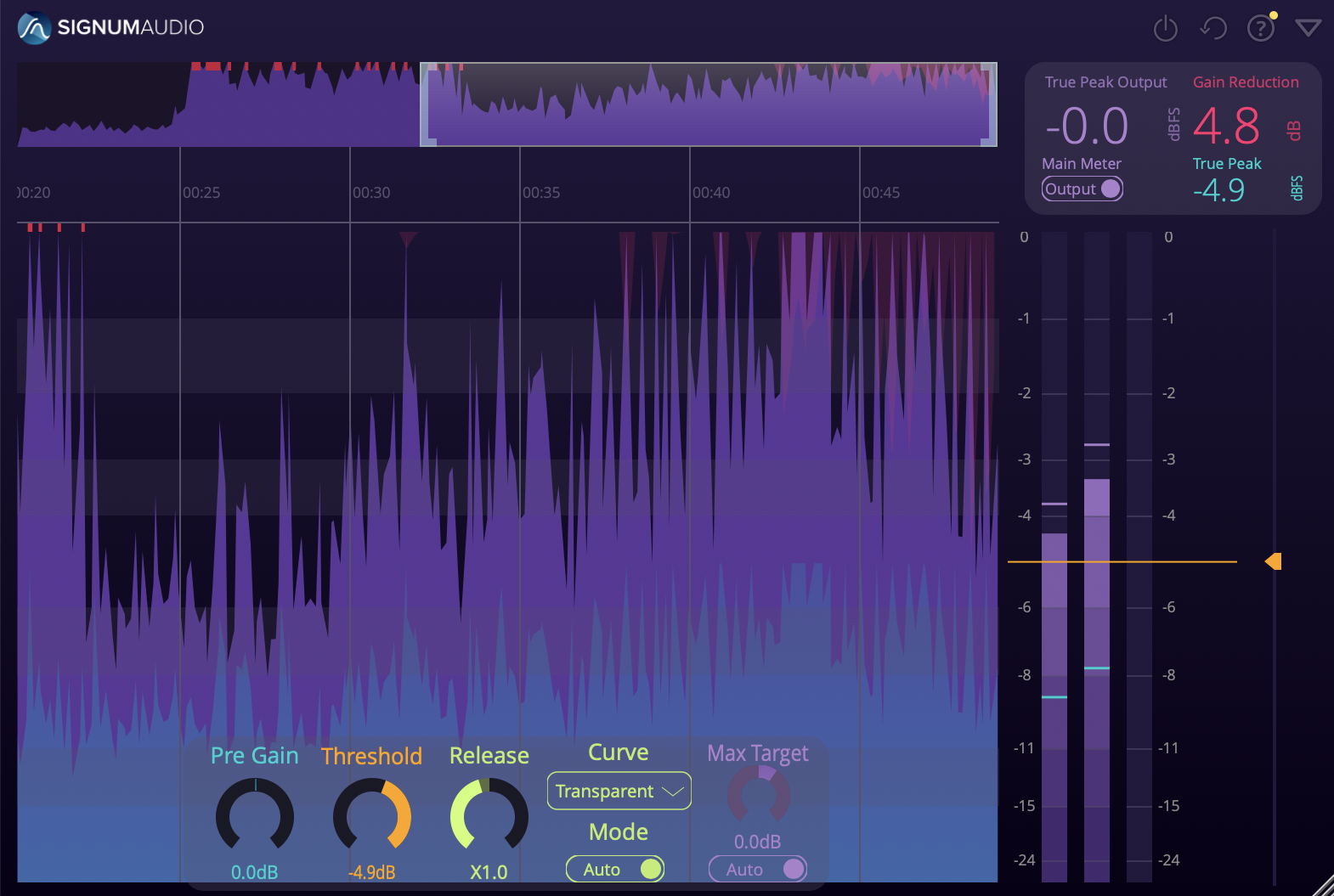Click the highlighted waveform overview selection
1334x896 pixels.
[708, 104]
